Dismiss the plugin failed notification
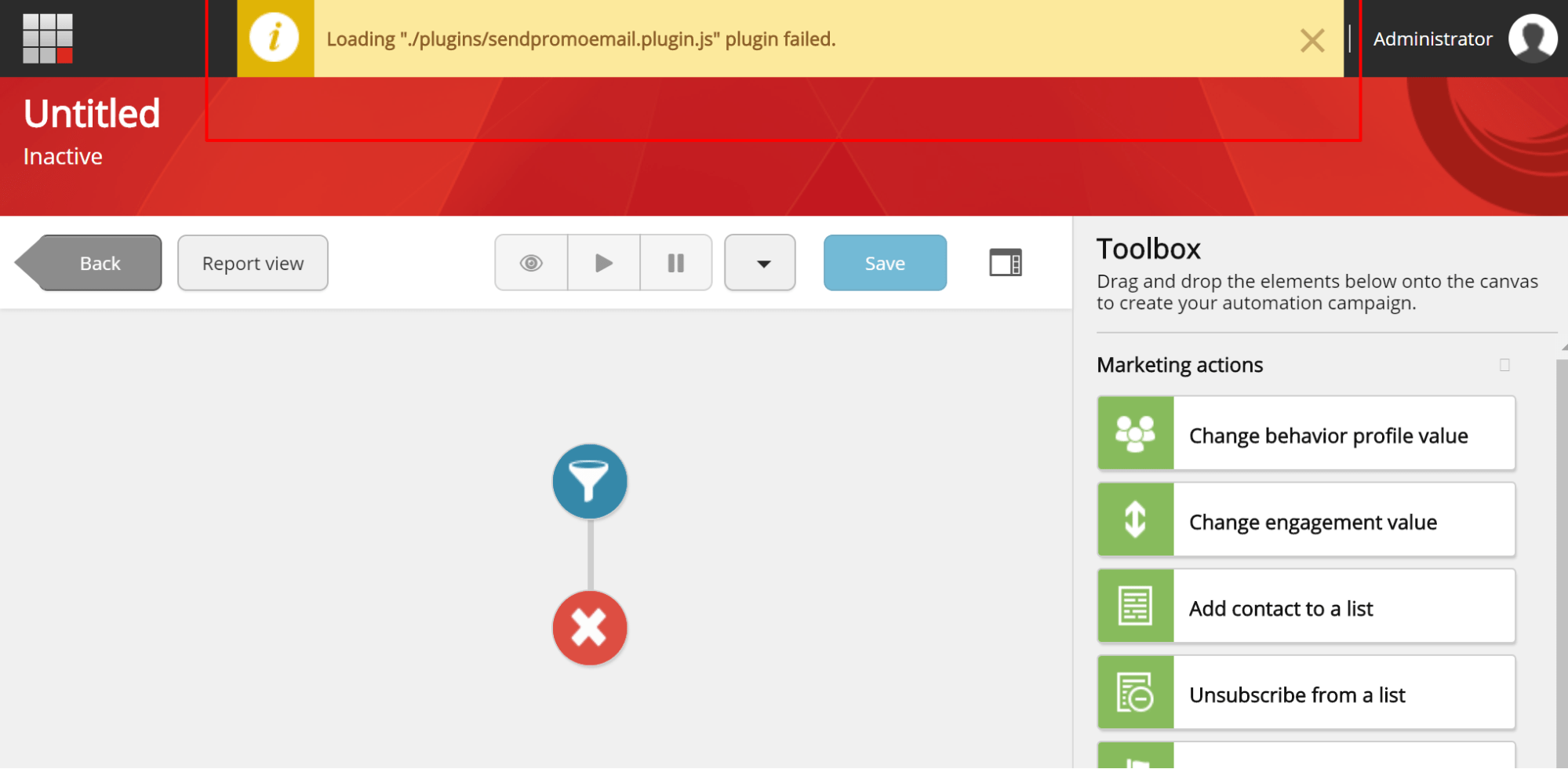 pos(1312,40)
